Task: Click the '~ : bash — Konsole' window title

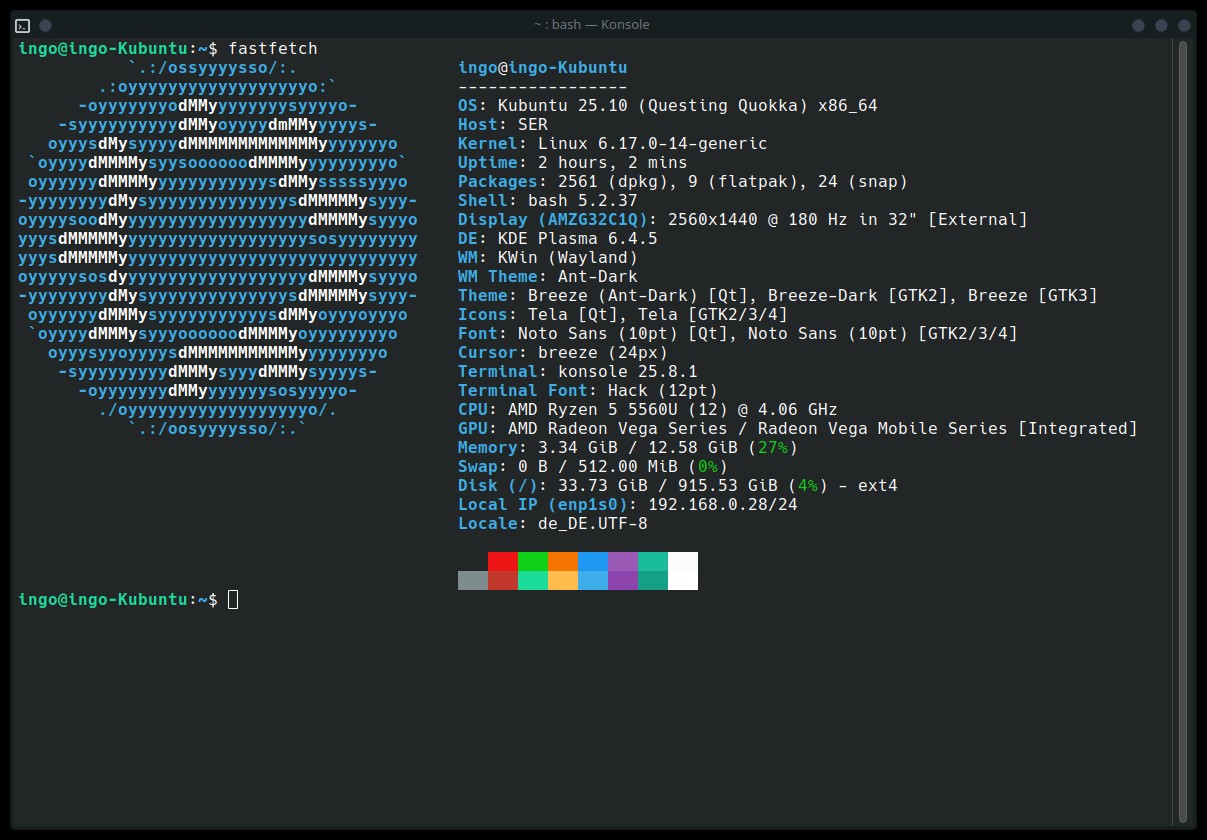Action: [591, 25]
